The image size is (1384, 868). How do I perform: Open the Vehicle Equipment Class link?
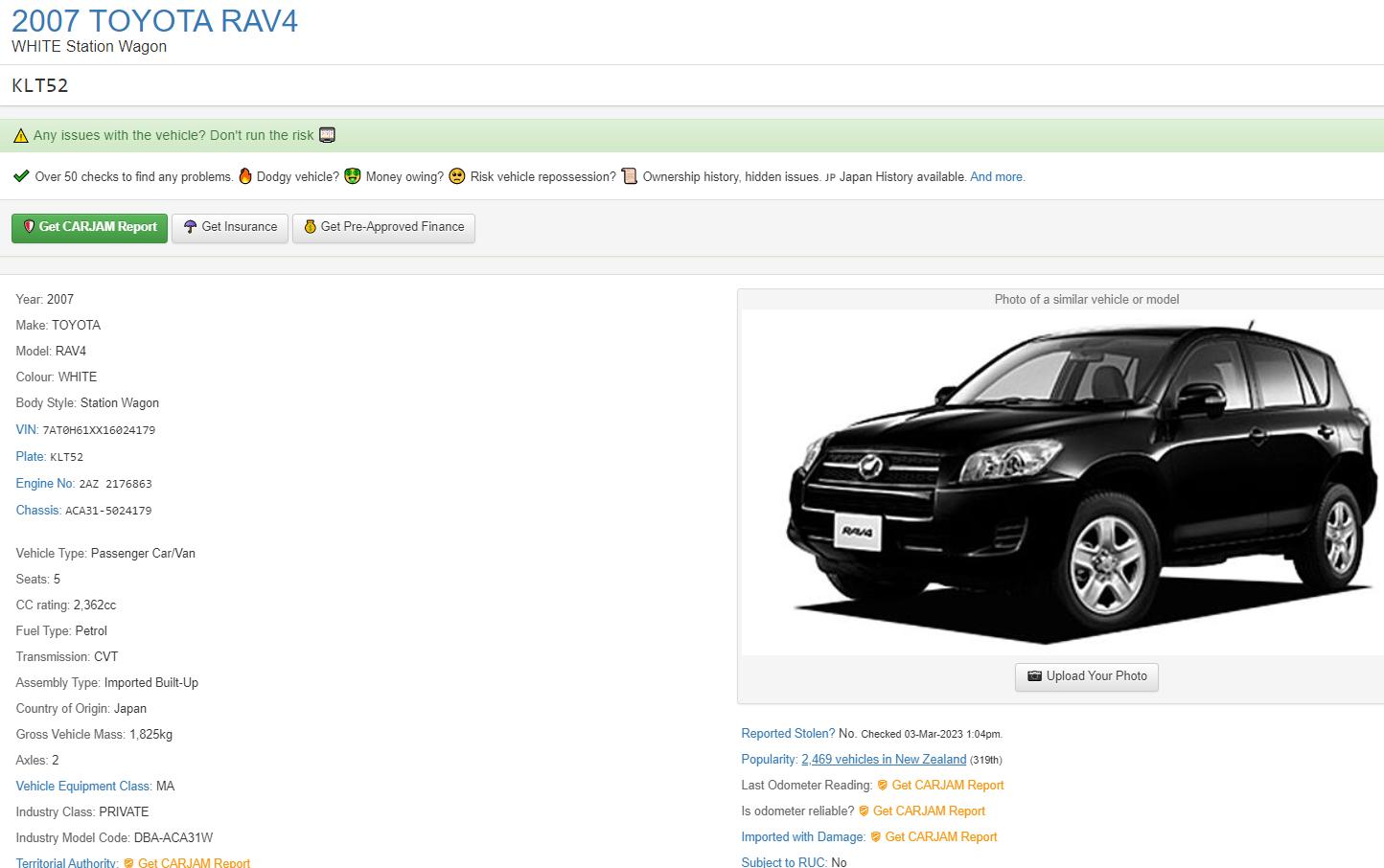tap(83, 787)
